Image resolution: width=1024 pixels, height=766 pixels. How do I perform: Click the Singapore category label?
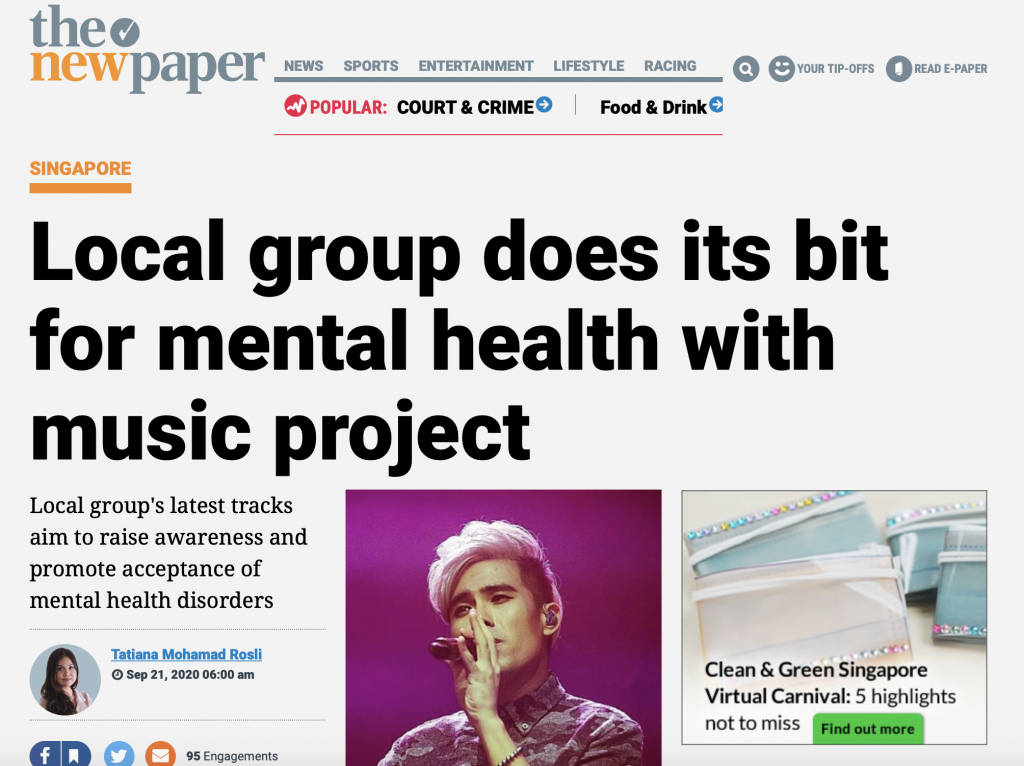(80, 168)
